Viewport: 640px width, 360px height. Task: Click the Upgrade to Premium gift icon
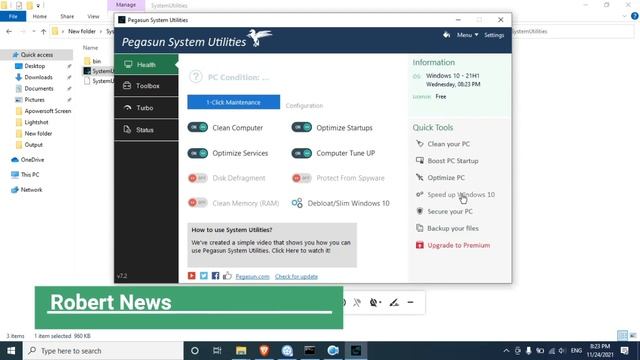click(420, 245)
